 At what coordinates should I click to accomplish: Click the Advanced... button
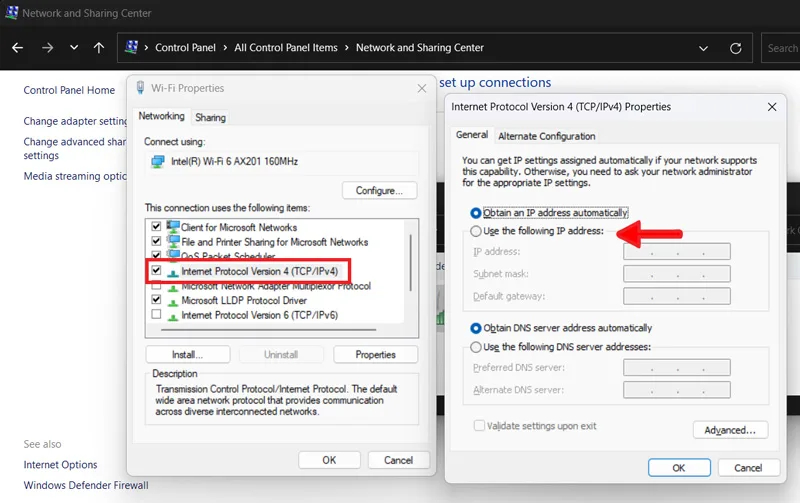730,430
